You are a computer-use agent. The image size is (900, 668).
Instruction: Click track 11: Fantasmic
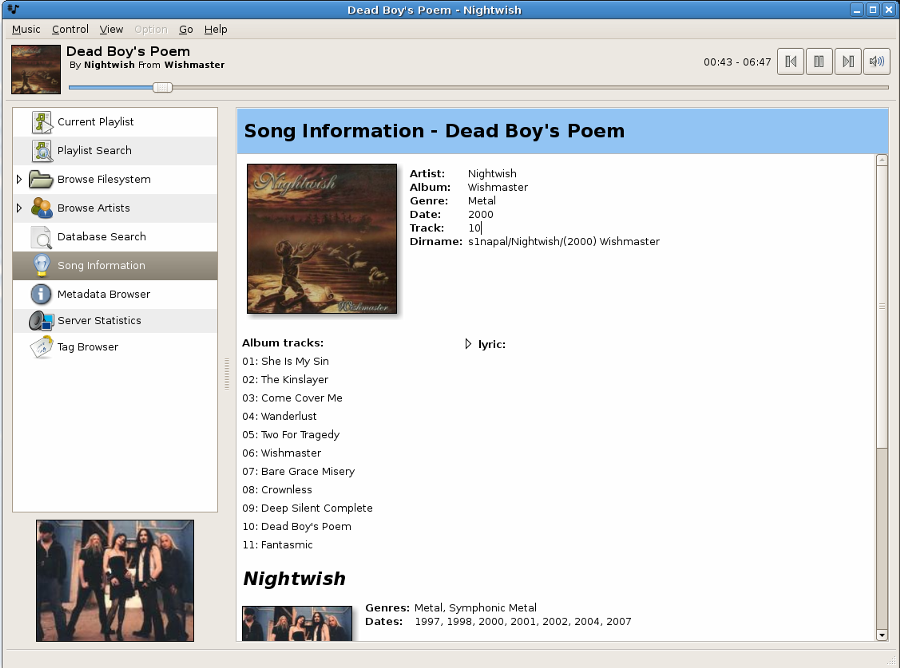pos(277,545)
